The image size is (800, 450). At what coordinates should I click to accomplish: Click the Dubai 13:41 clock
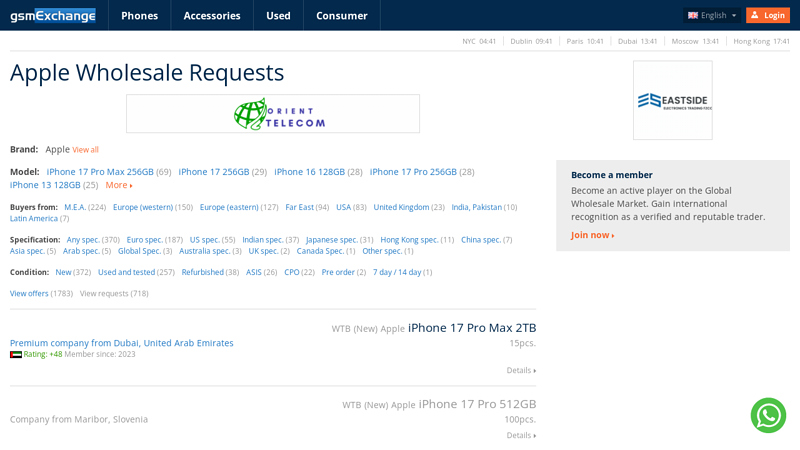coord(637,41)
